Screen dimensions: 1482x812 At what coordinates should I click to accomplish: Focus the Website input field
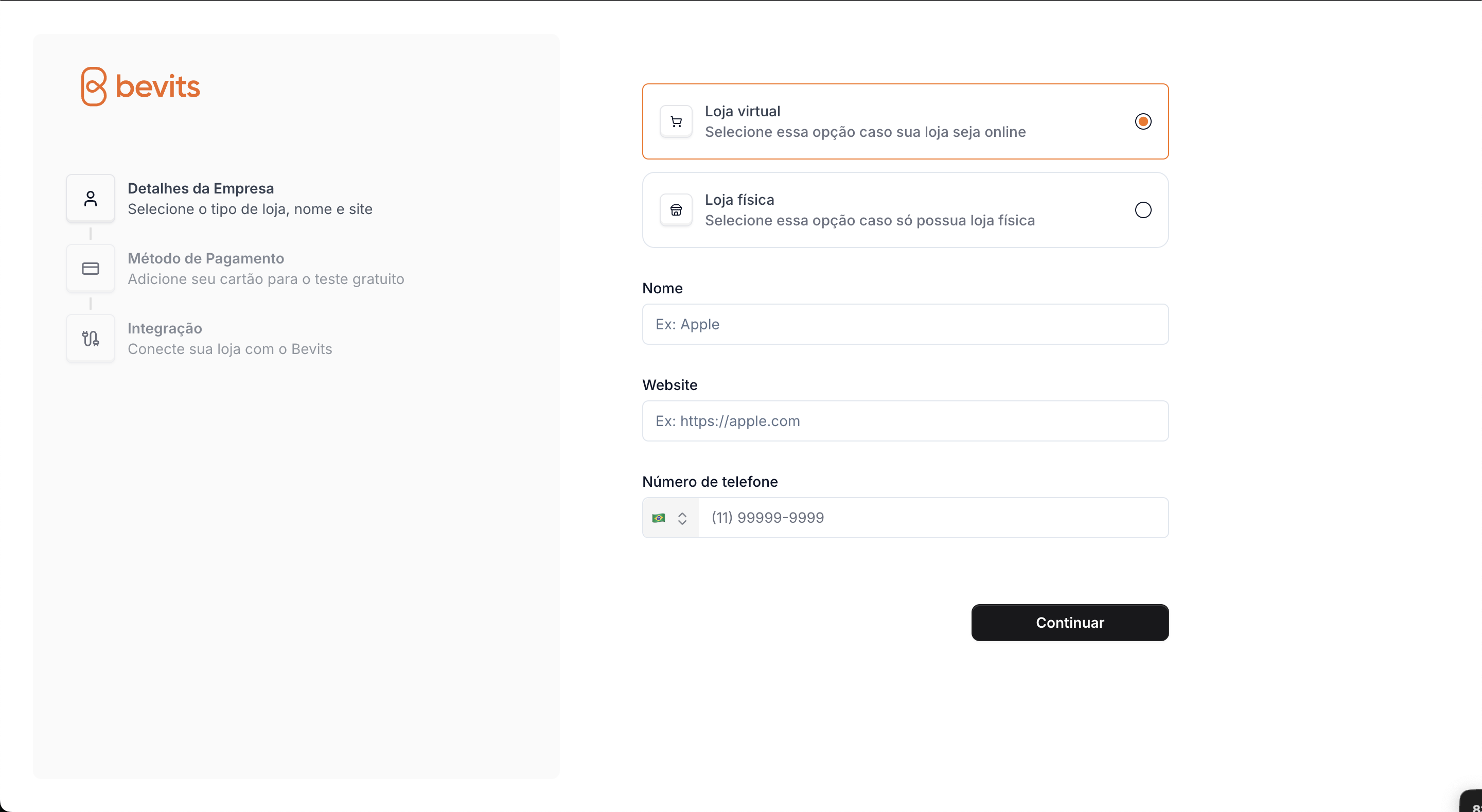click(905, 421)
